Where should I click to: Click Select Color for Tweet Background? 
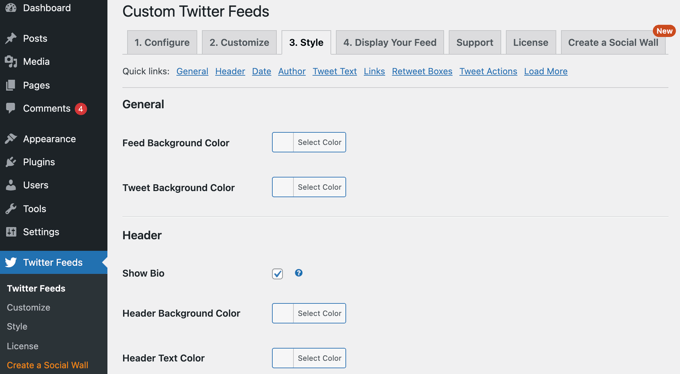pyautogui.click(x=320, y=187)
